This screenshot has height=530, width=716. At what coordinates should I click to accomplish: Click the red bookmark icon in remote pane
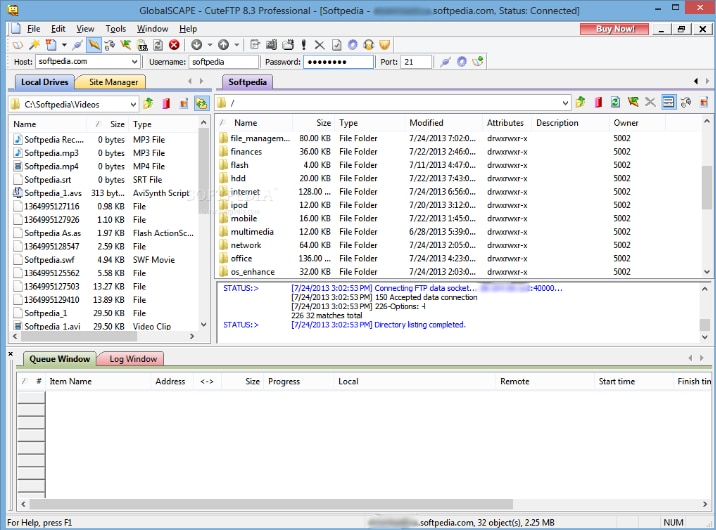pyautogui.click(x=598, y=102)
